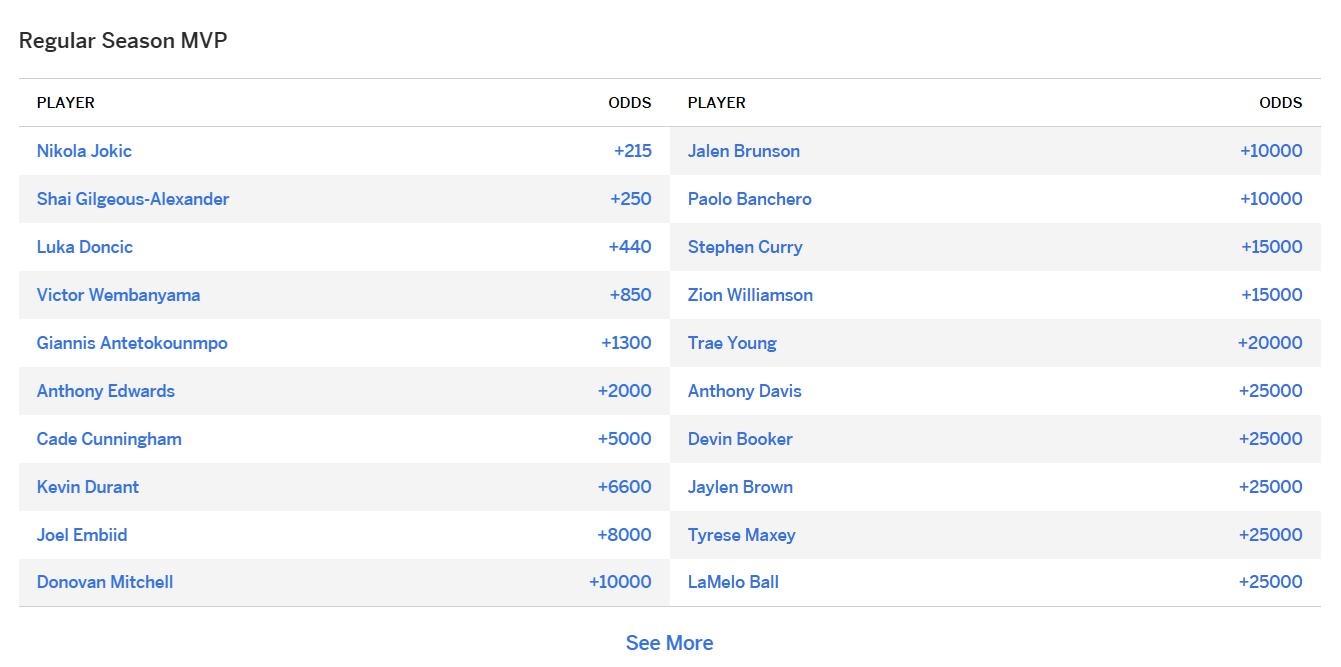
Task: Click LaMelo Ball's name
Action: click(733, 582)
